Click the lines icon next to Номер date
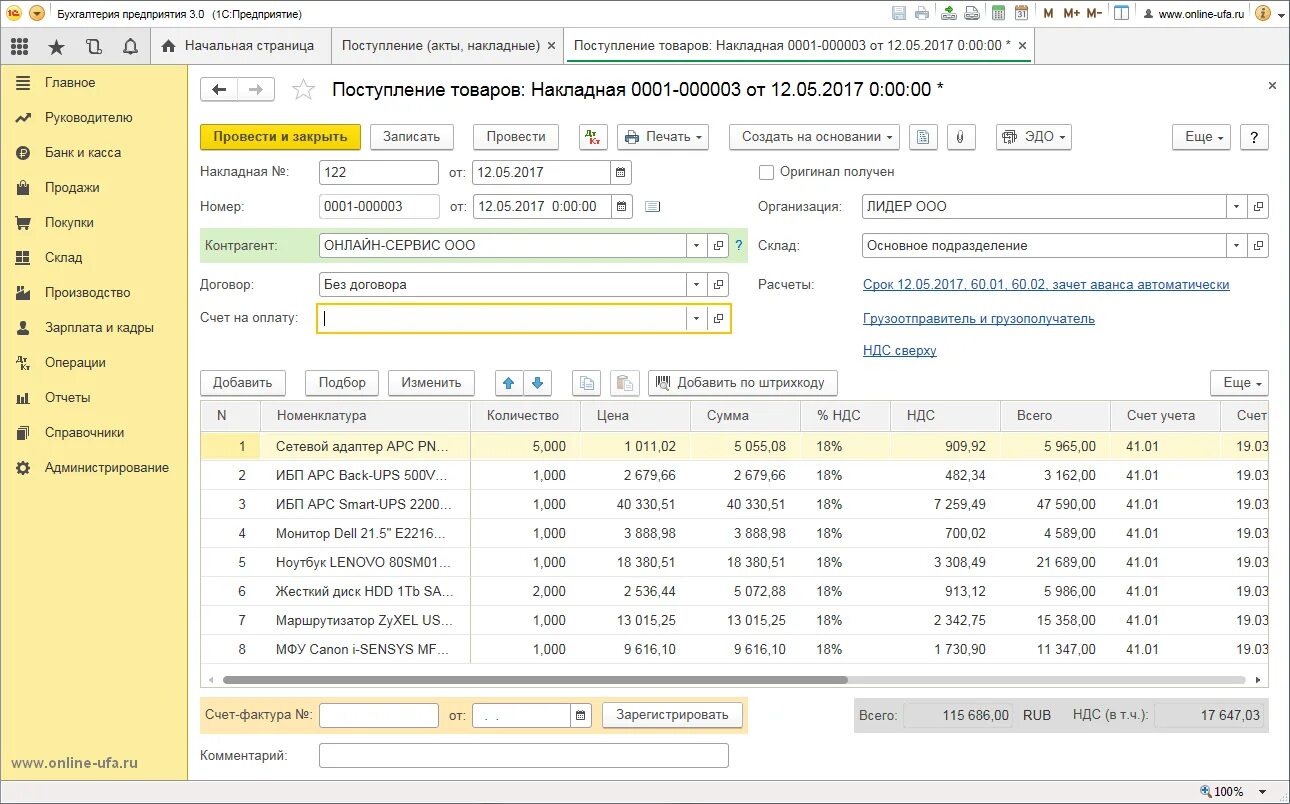 click(x=653, y=207)
